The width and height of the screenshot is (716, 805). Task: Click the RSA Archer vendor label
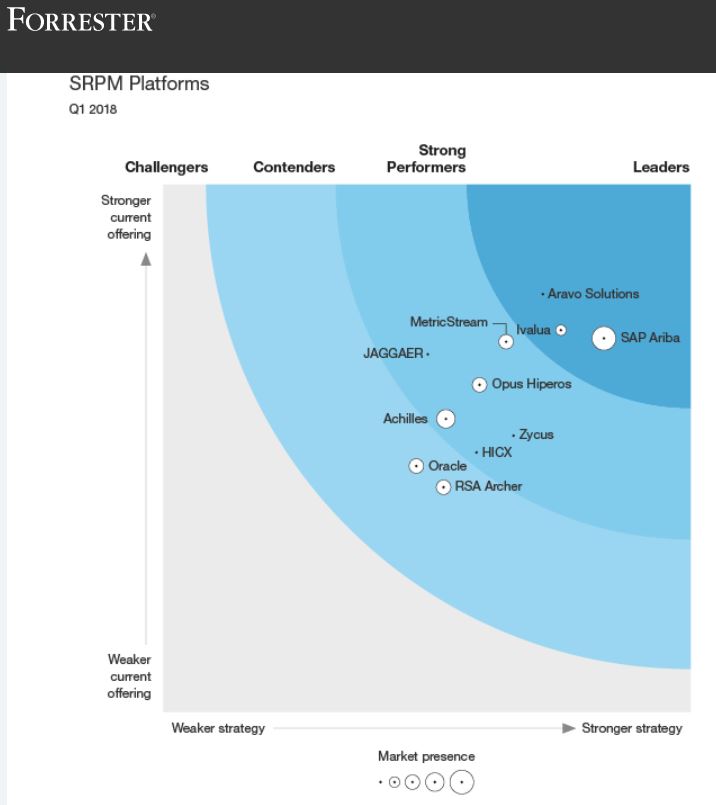489,486
